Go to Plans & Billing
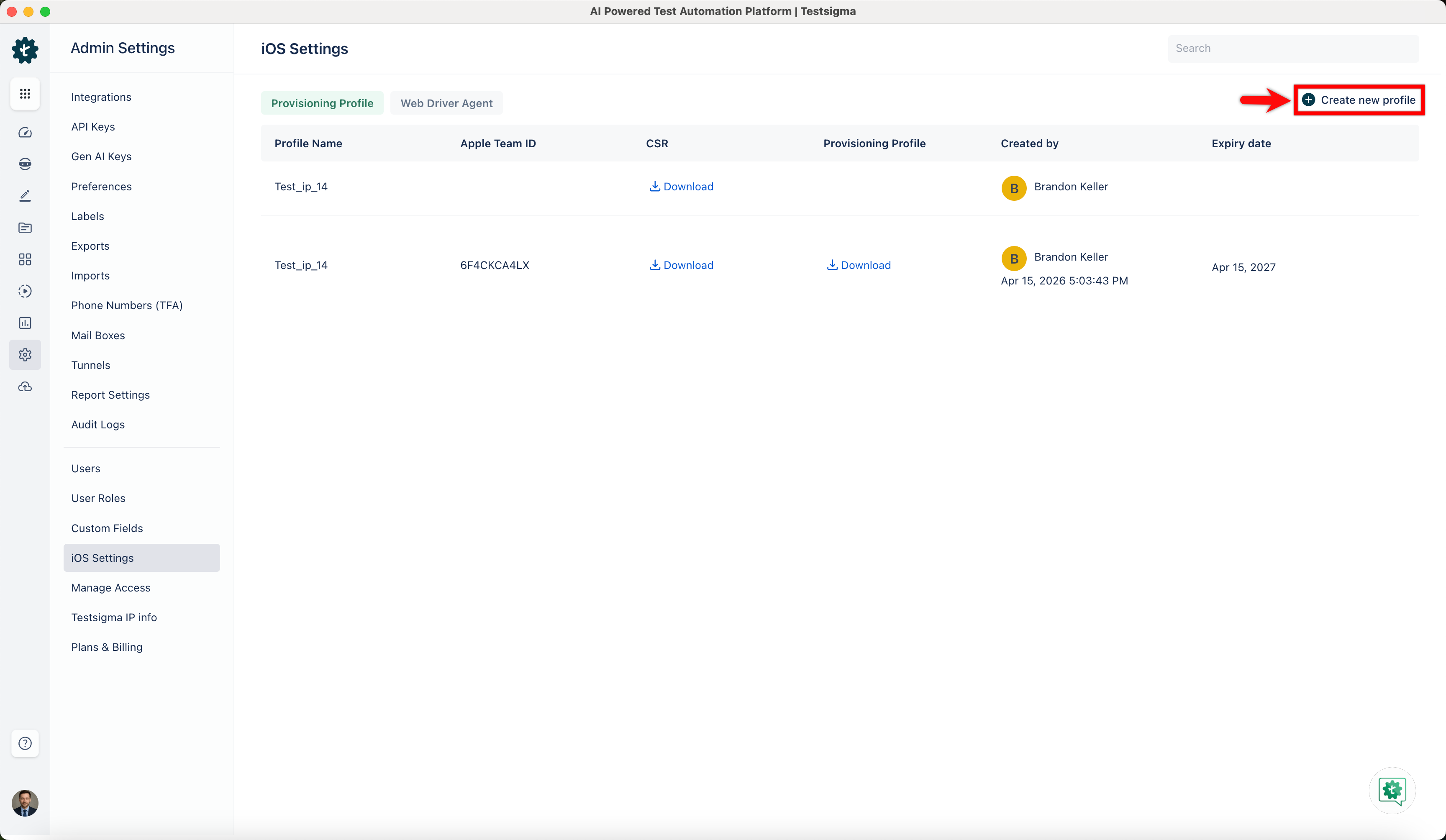The height and width of the screenshot is (840, 1446). coord(107,647)
